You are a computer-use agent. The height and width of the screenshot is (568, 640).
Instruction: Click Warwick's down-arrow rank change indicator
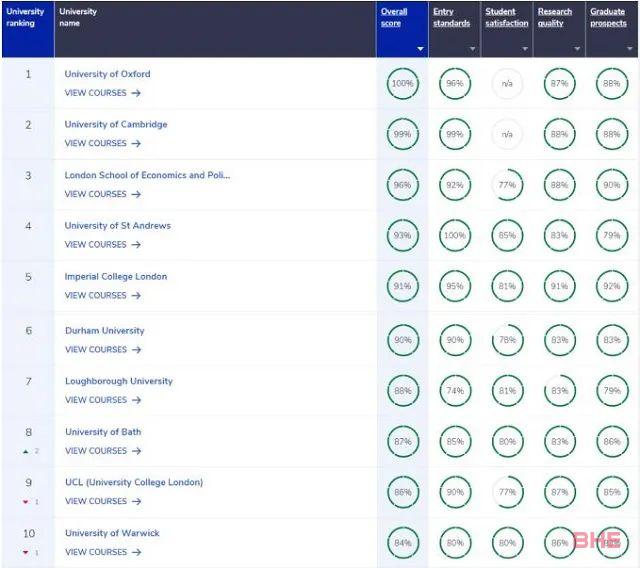(26, 552)
